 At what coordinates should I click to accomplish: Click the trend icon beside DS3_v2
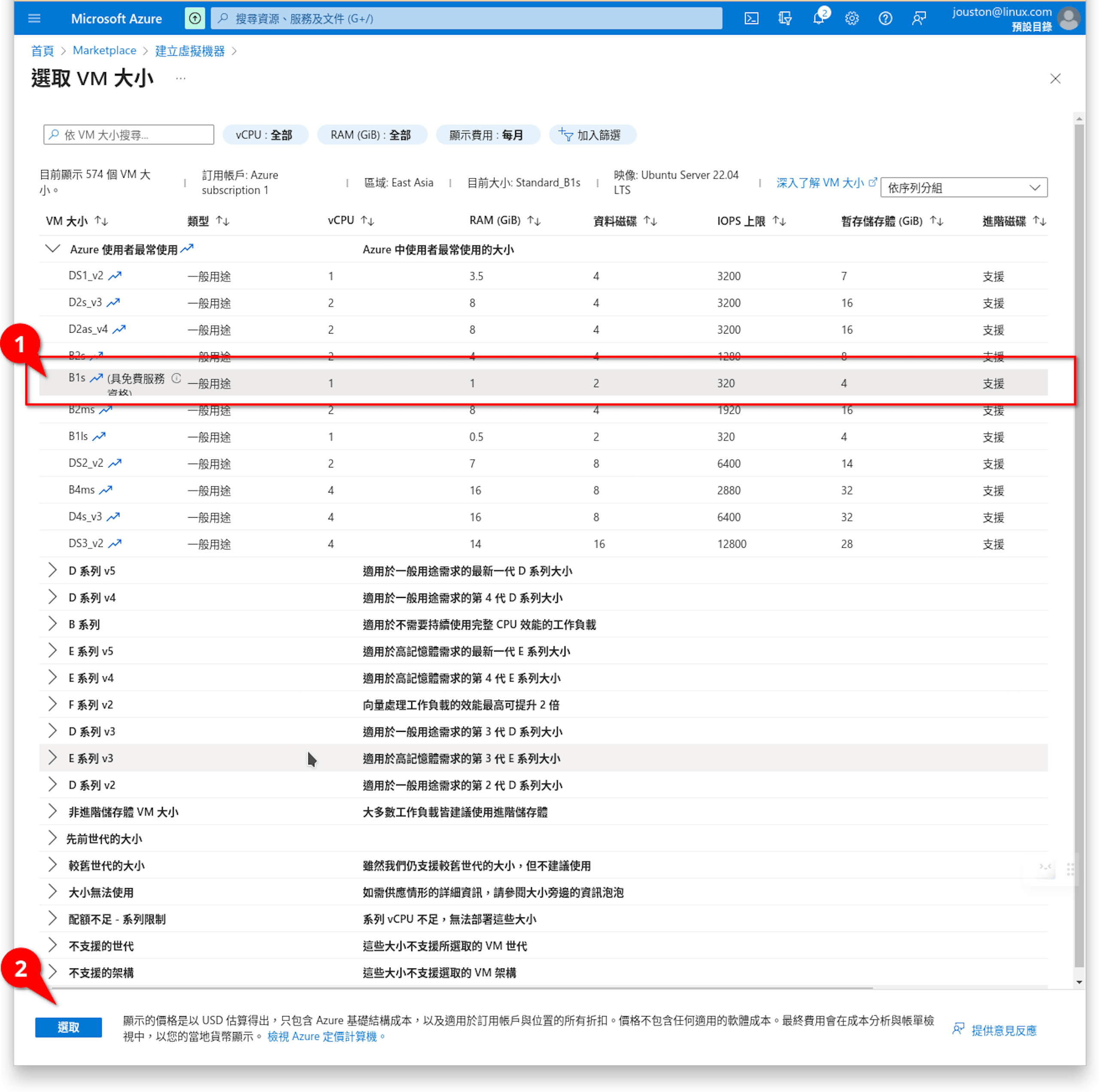tap(115, 543)
